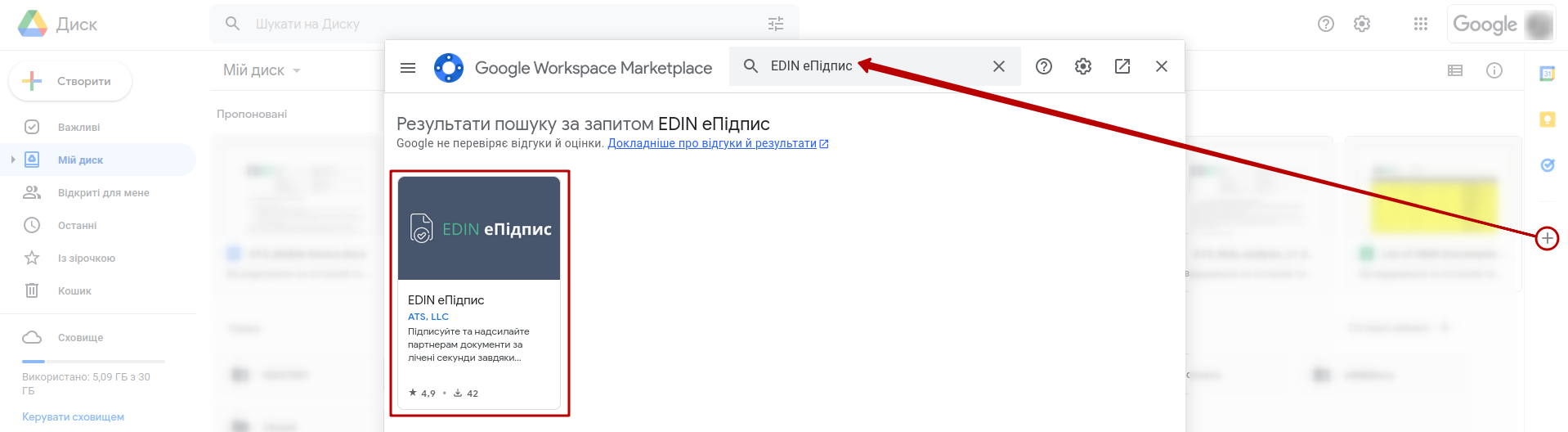
Task: Open Drive settings gear icon
Action: 1362,24
